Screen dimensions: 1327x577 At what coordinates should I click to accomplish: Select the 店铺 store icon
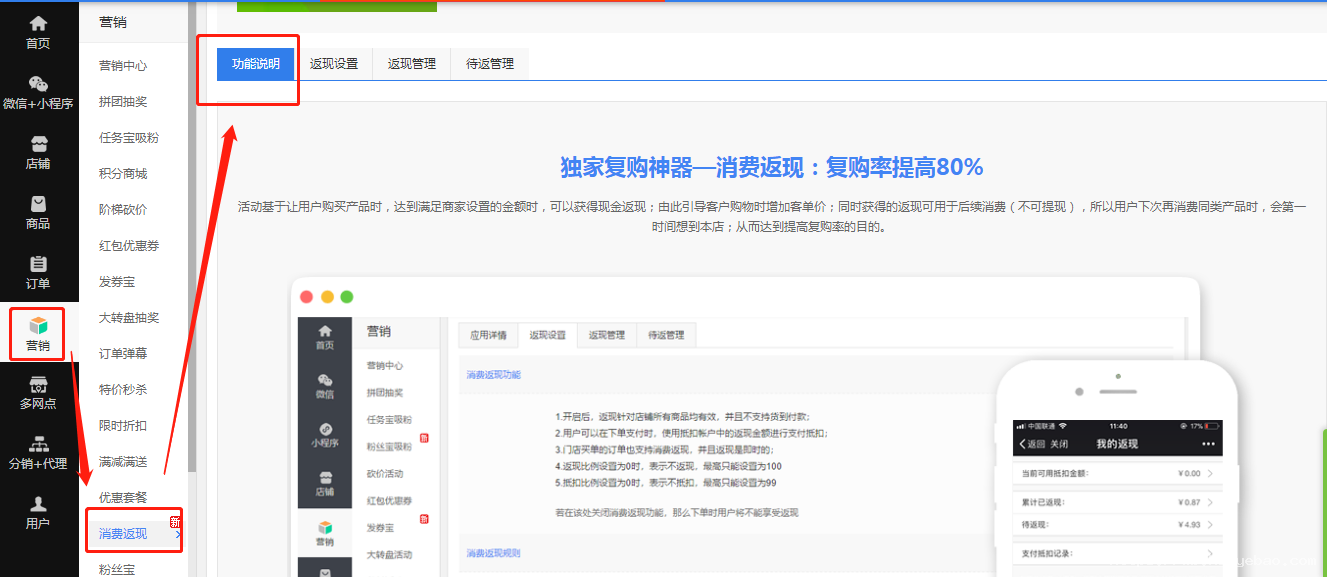coord(38,144)
